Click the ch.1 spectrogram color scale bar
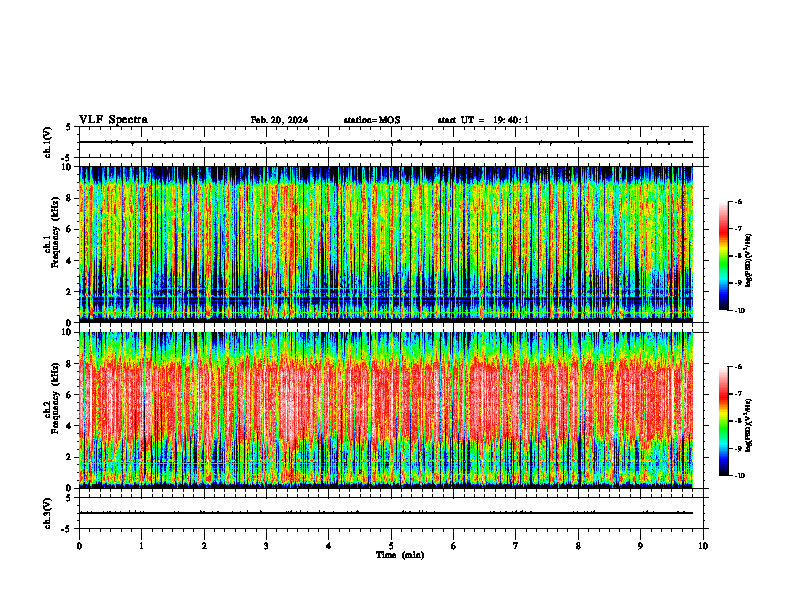Viewport: 792px width, 612px height. click(723, 256)
